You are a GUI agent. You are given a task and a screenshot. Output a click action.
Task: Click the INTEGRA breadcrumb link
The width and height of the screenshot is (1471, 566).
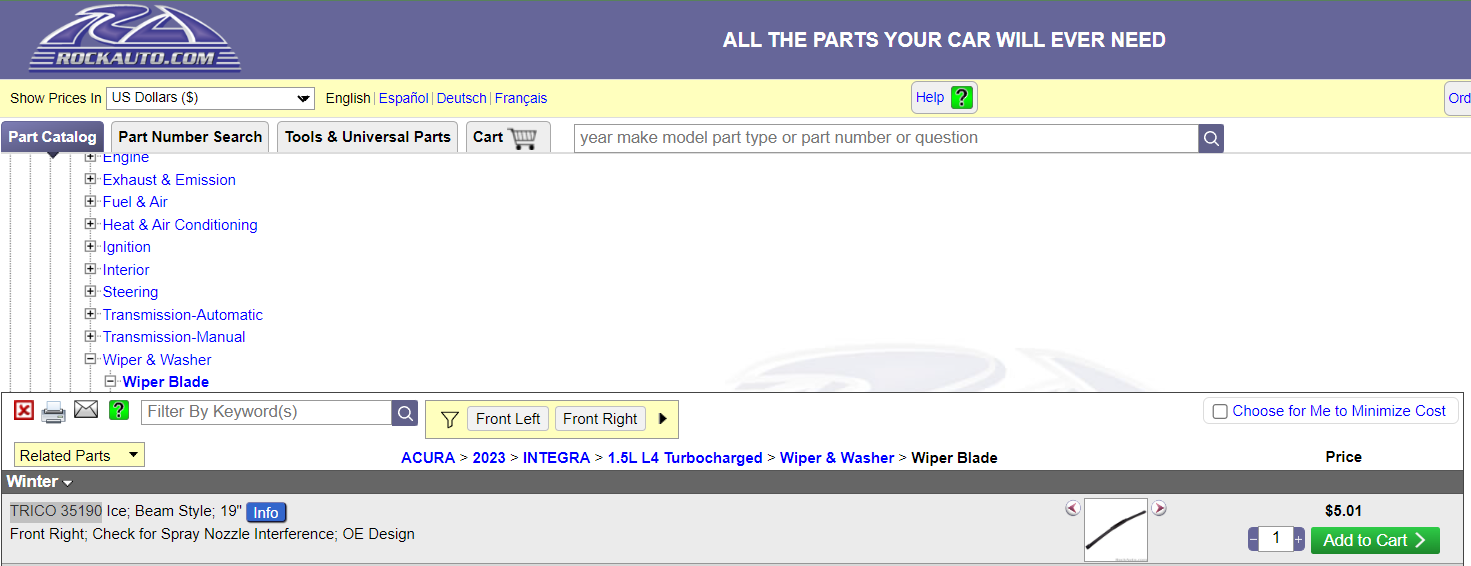[556, 458]
